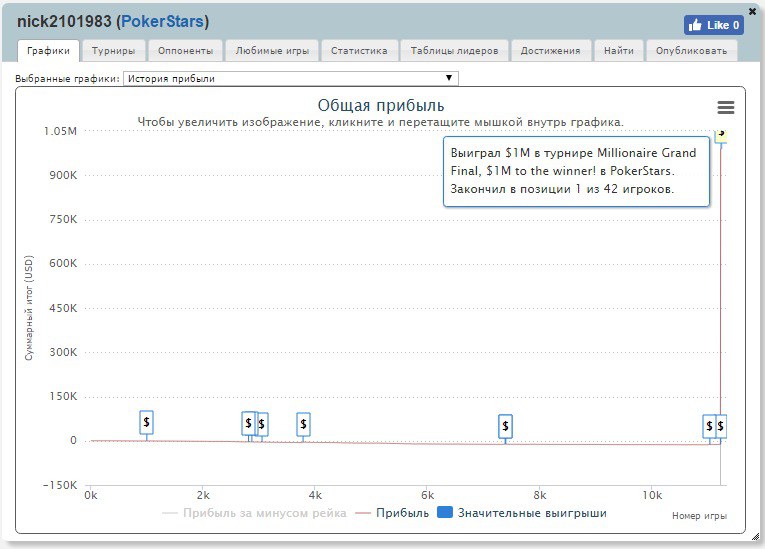
Task: Click the $ win marker near game 7.4k
Action: (505, 426)
